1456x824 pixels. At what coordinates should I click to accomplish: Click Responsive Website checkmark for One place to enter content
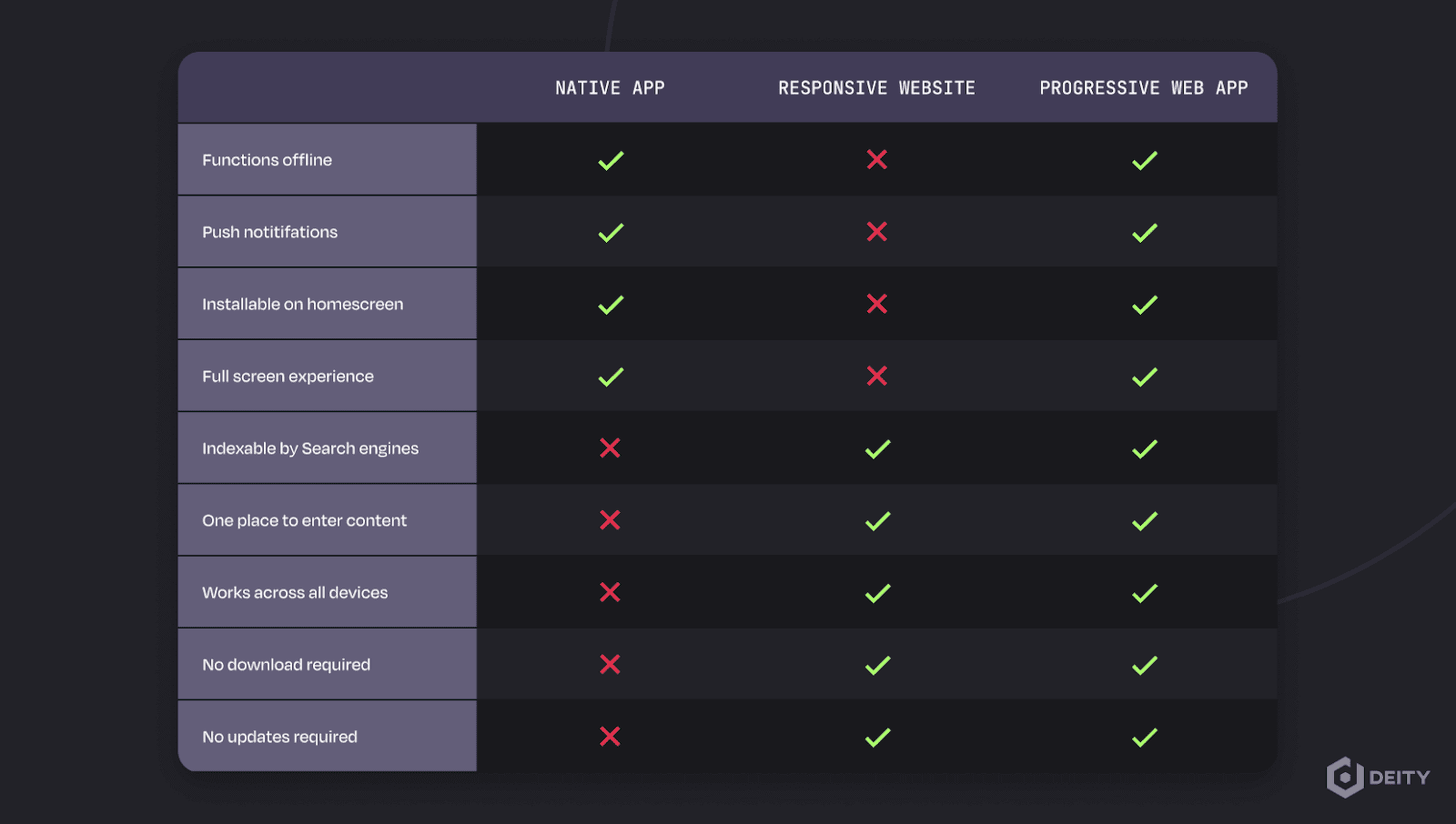tap(877, 521)
